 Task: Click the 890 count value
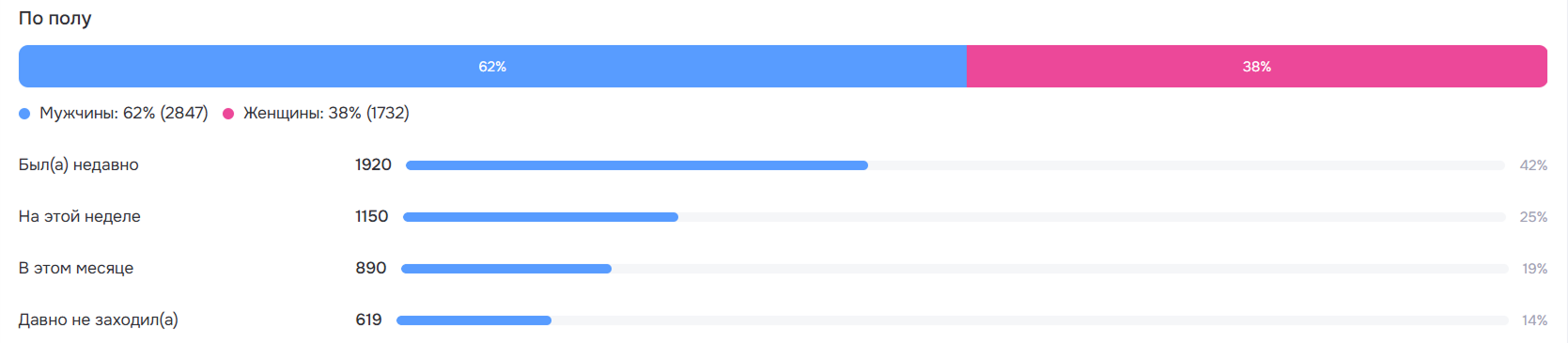[371, 268]
